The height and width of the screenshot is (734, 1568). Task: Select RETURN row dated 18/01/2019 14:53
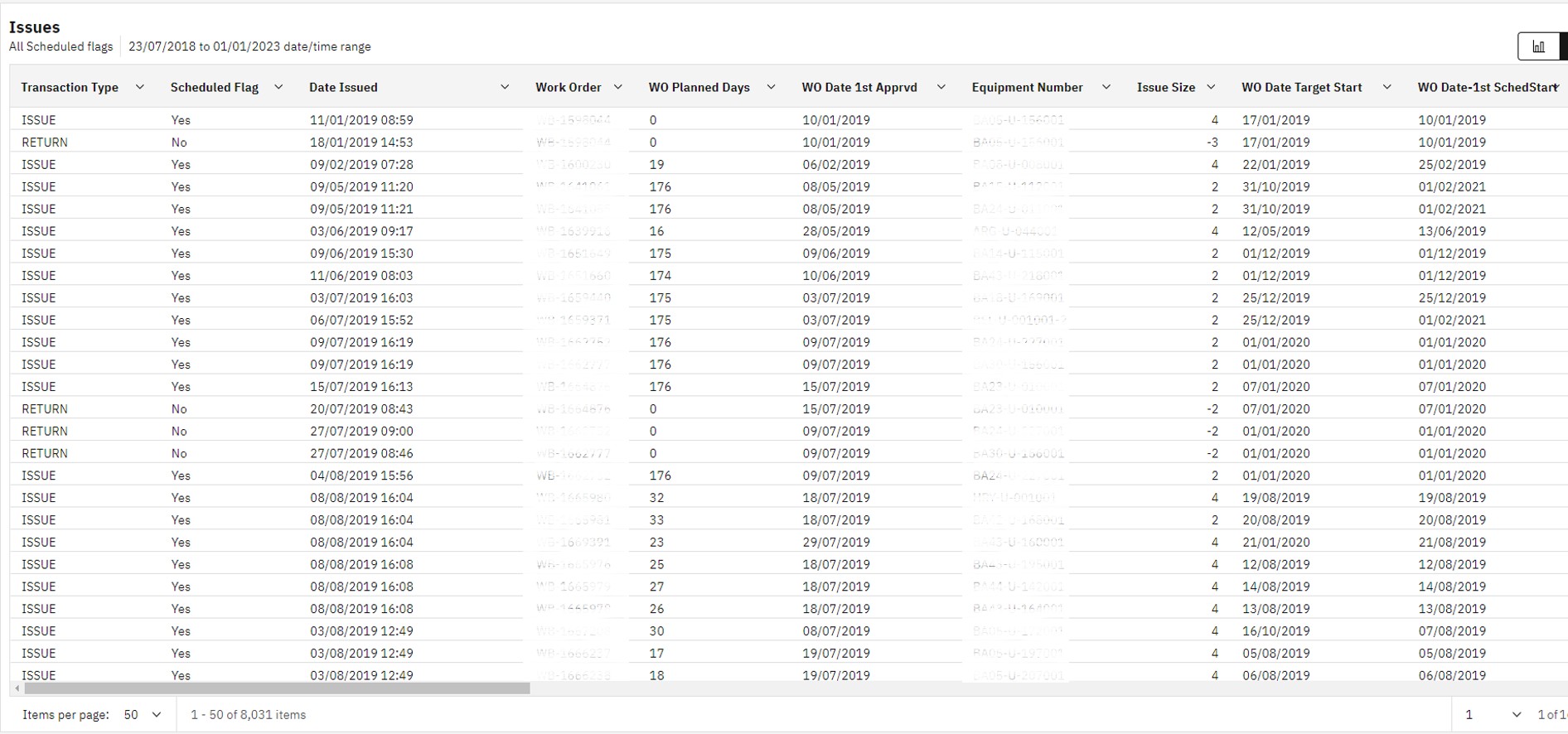[788, 142]
